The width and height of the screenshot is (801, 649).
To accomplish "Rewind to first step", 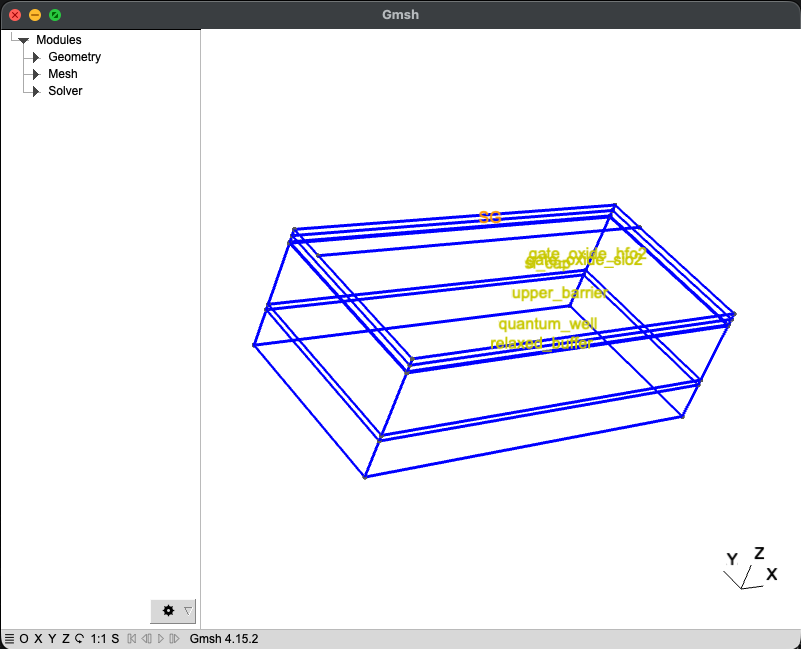I will pos(132,639).
